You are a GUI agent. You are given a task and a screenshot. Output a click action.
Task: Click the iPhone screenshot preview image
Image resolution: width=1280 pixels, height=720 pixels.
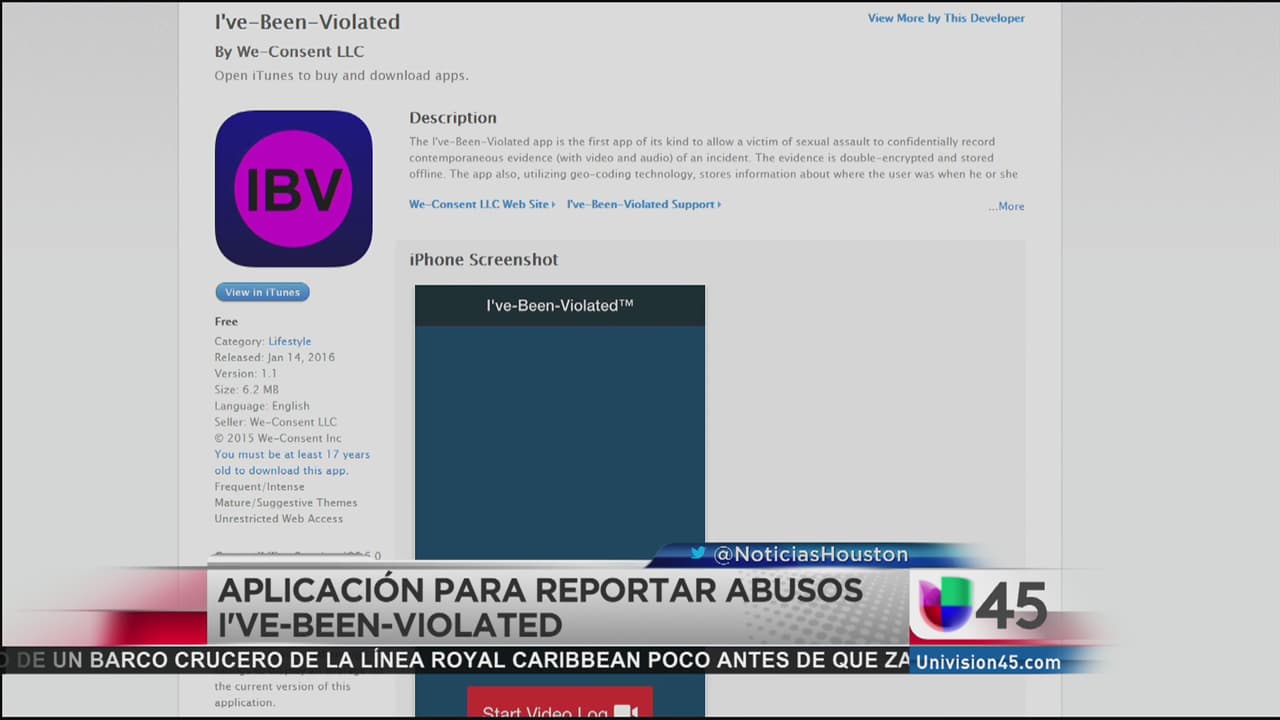(x=559, y=440)
